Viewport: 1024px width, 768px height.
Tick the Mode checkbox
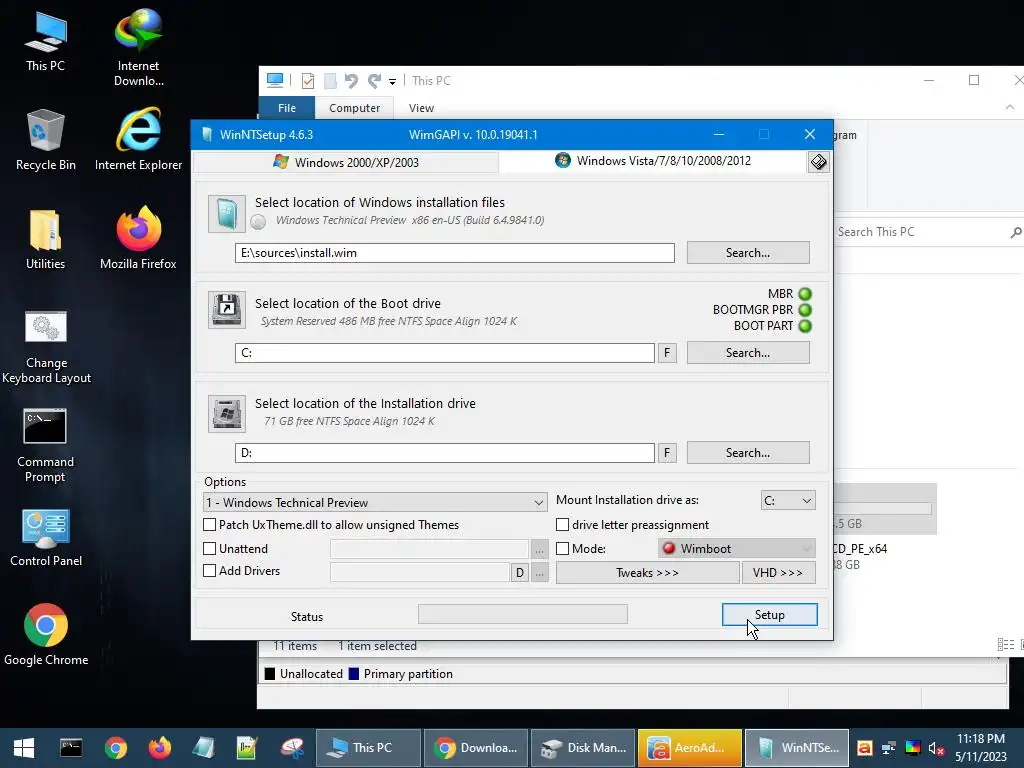point(562,549)
